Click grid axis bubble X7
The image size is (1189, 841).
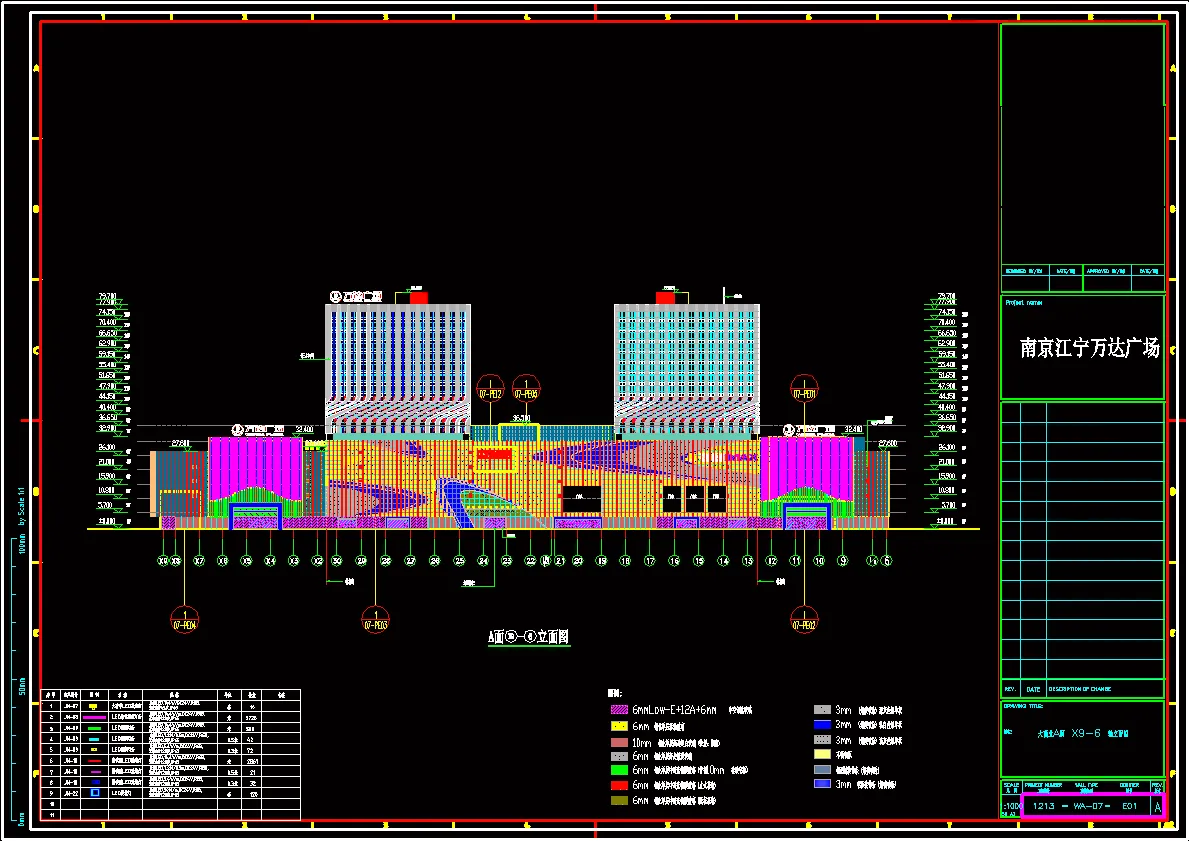199,561
